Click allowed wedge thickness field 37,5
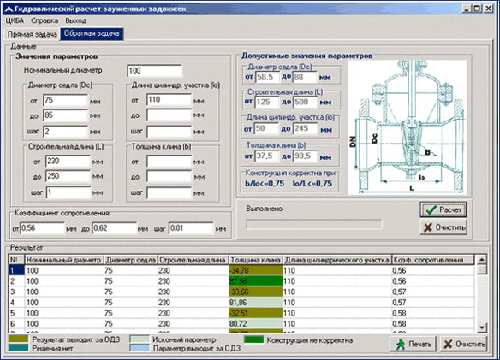The width and height of the screenshot is (500, 360). (x=267, y=156)
